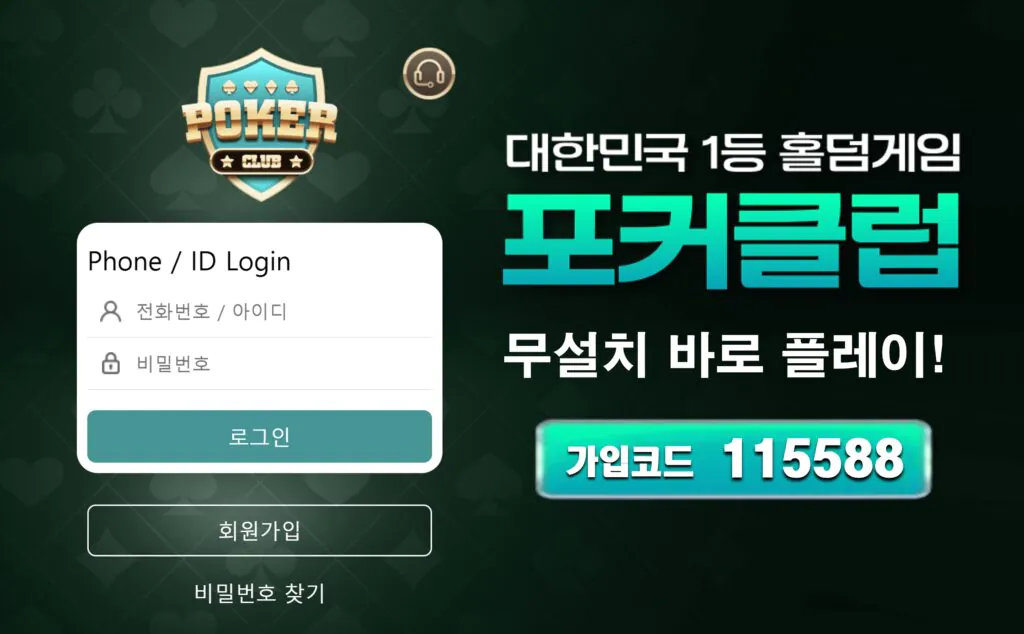
Task: Click the 대한민국 1등 홀덤게임 headline
Action: [733, 153]
